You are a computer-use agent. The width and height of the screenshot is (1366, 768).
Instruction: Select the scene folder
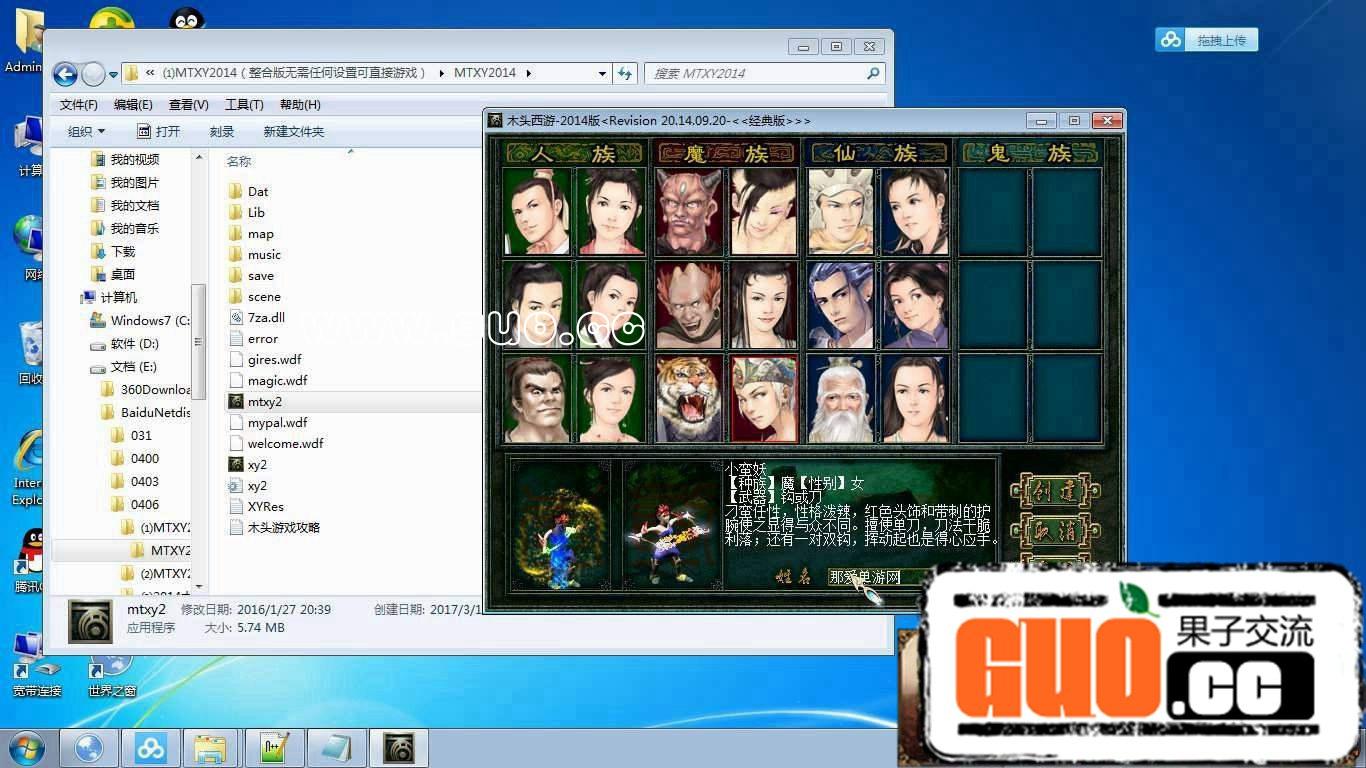254,296
